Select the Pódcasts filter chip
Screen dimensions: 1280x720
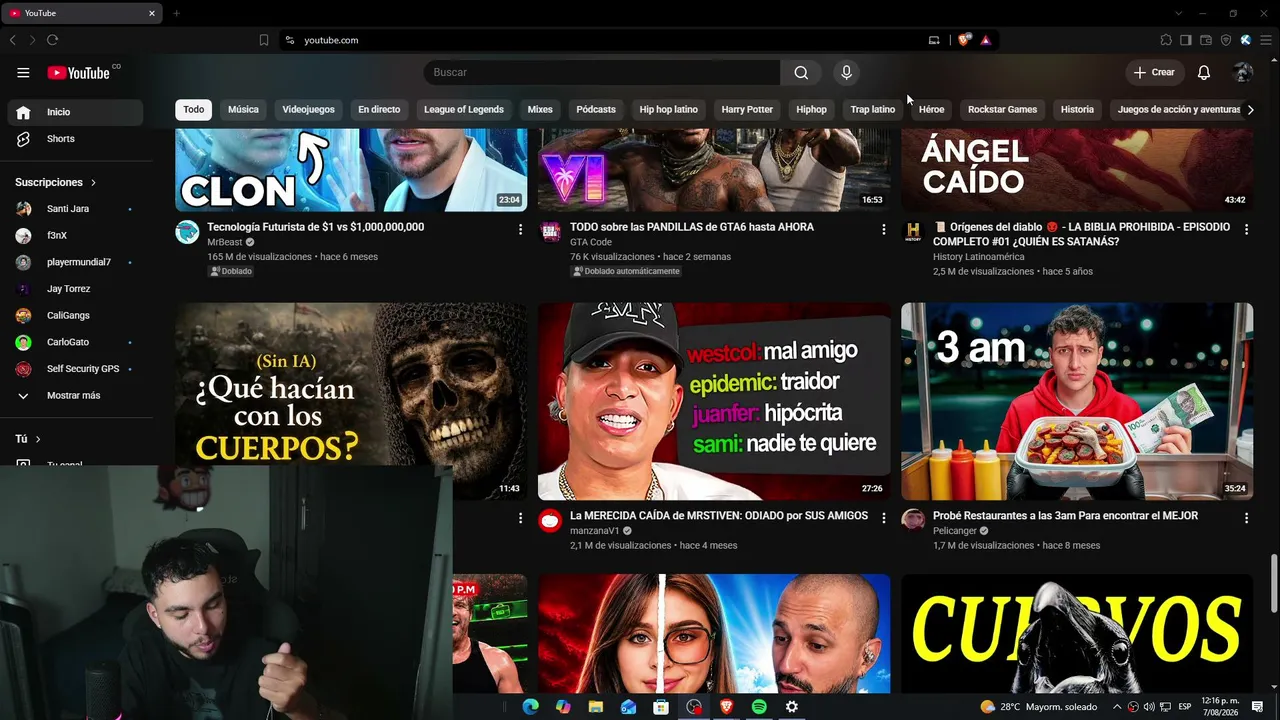(596, 110)
